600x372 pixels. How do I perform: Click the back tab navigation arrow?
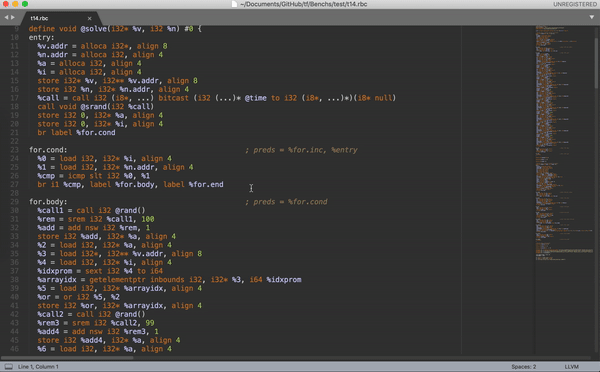6,17
